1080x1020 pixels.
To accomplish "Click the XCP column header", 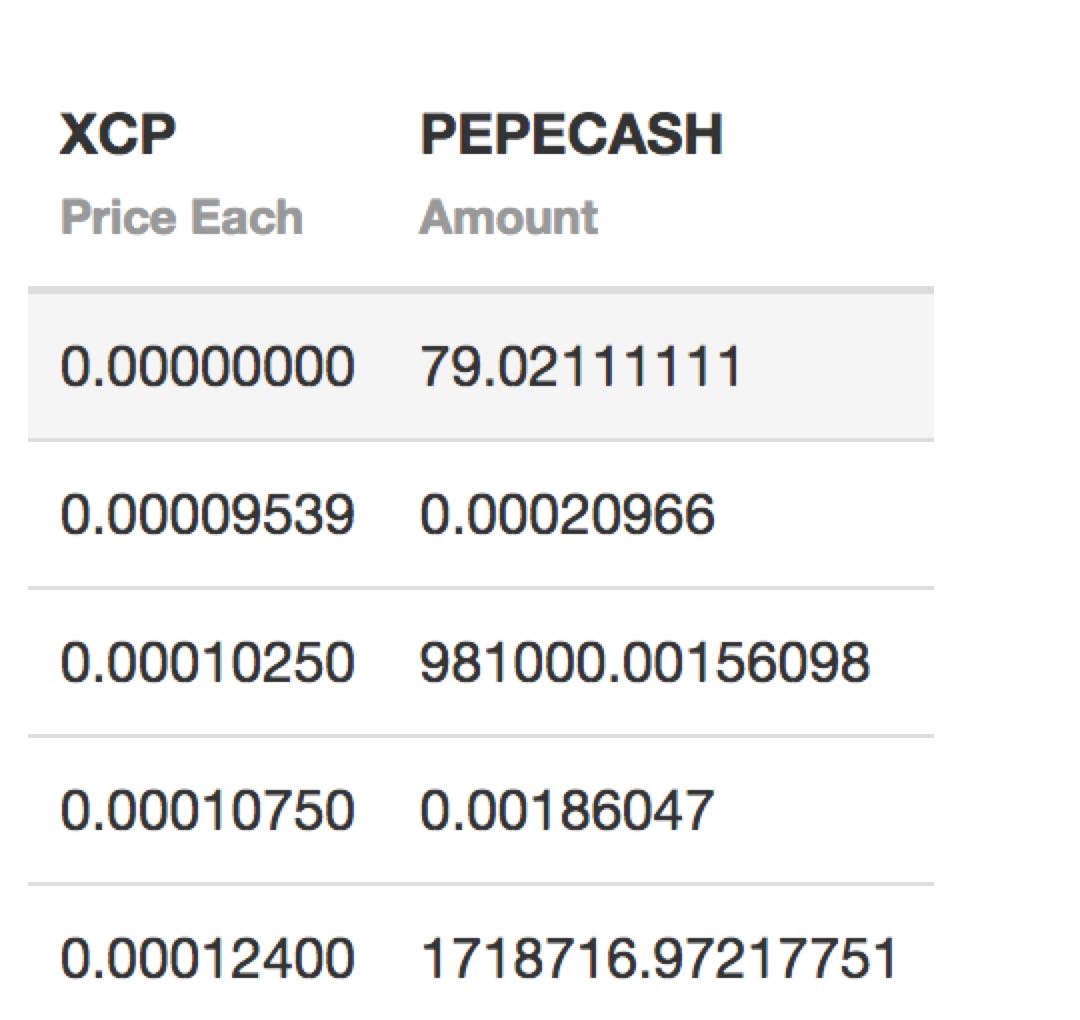I will click(x=118, y=134).
